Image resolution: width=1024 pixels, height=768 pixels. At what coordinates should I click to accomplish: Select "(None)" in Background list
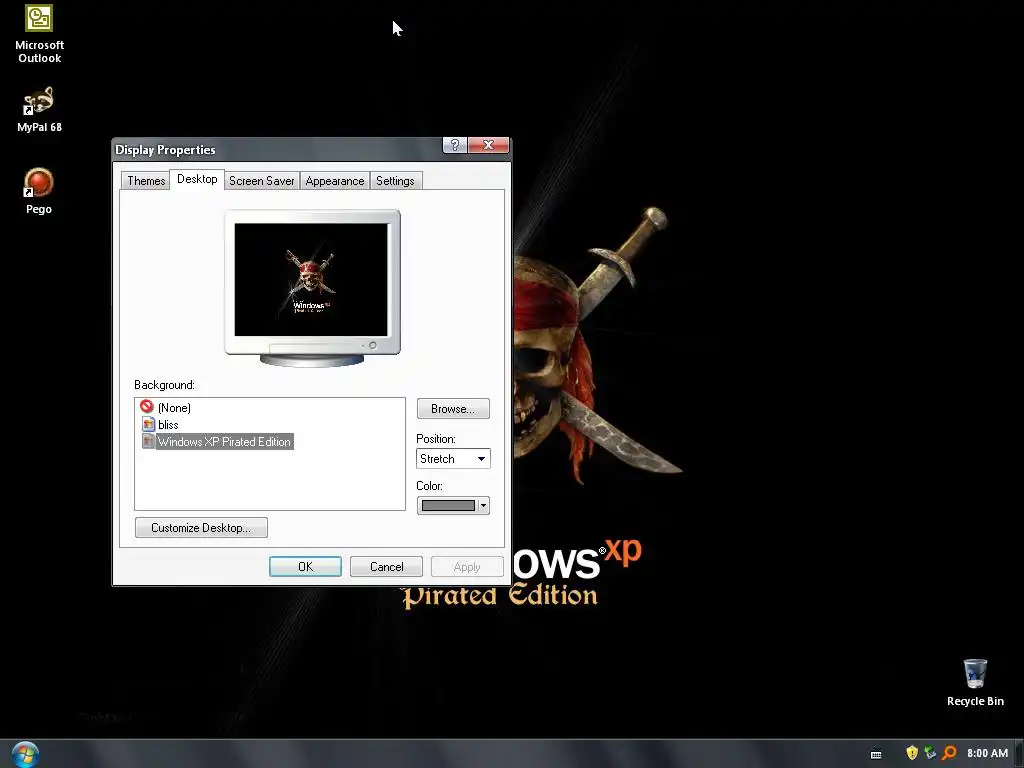174,408
